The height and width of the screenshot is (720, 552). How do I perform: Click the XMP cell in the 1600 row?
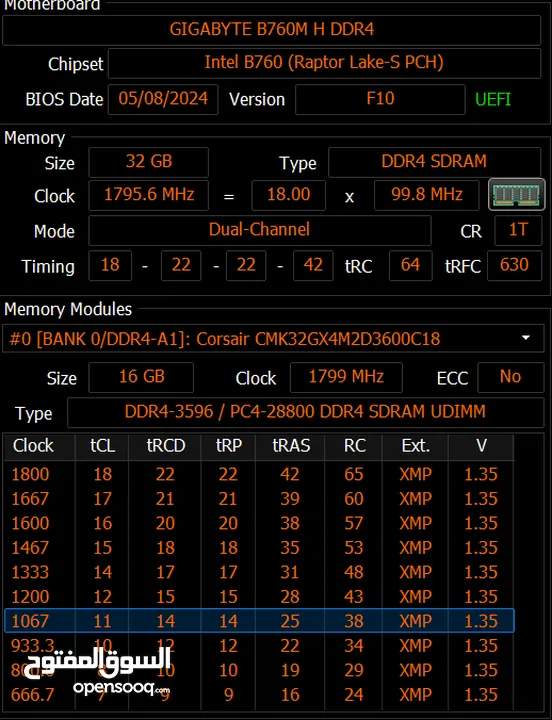(x=415, y=523)
